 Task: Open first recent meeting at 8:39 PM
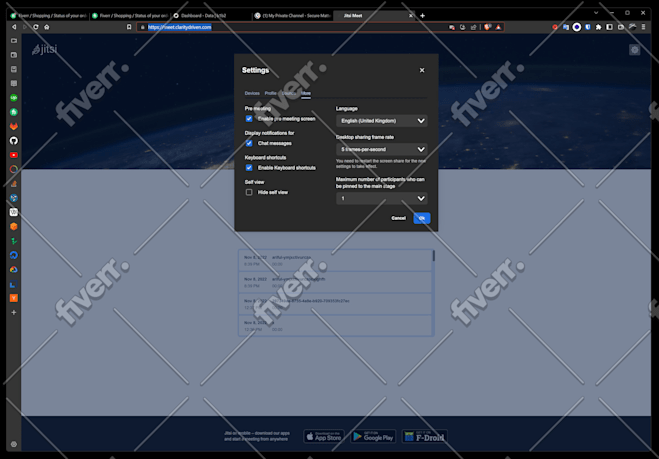pyautogui.click(x=335, y=261)
